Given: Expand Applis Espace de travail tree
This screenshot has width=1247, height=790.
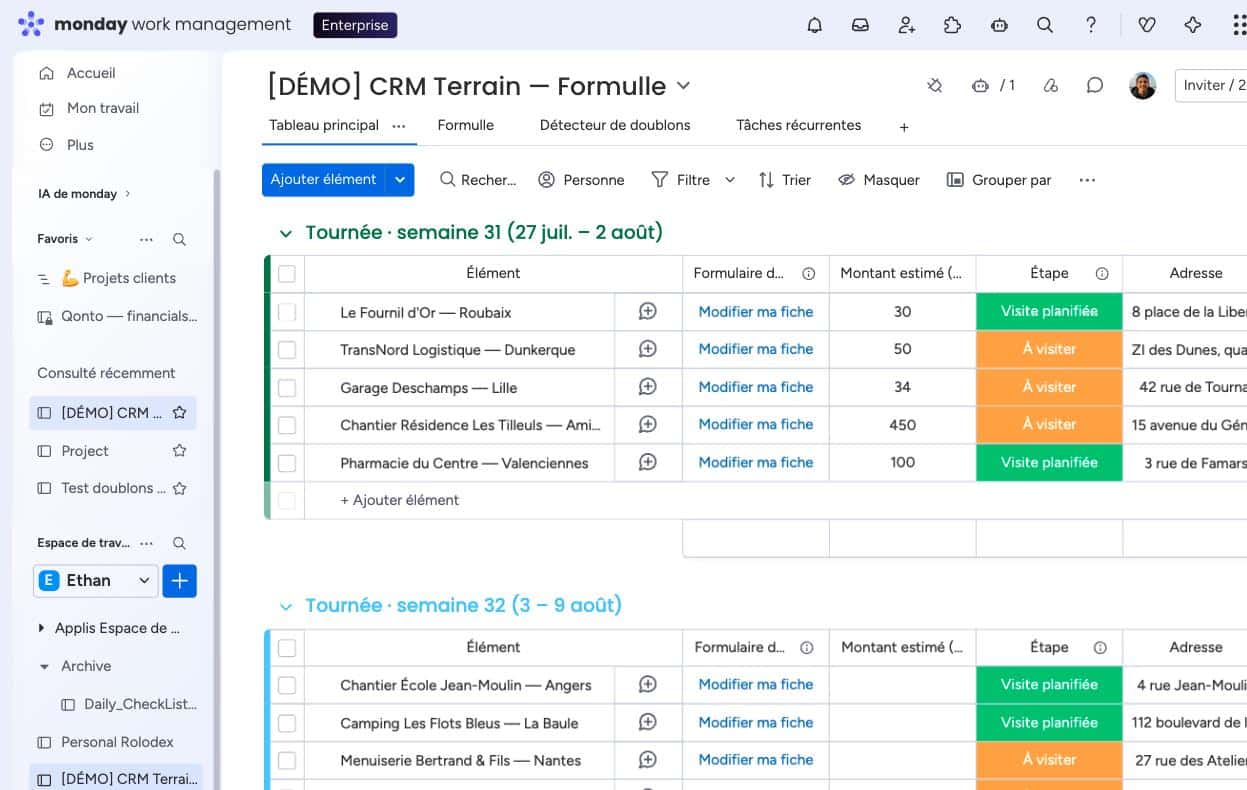Looking at the screenshot, I should [x=41, y=628].
